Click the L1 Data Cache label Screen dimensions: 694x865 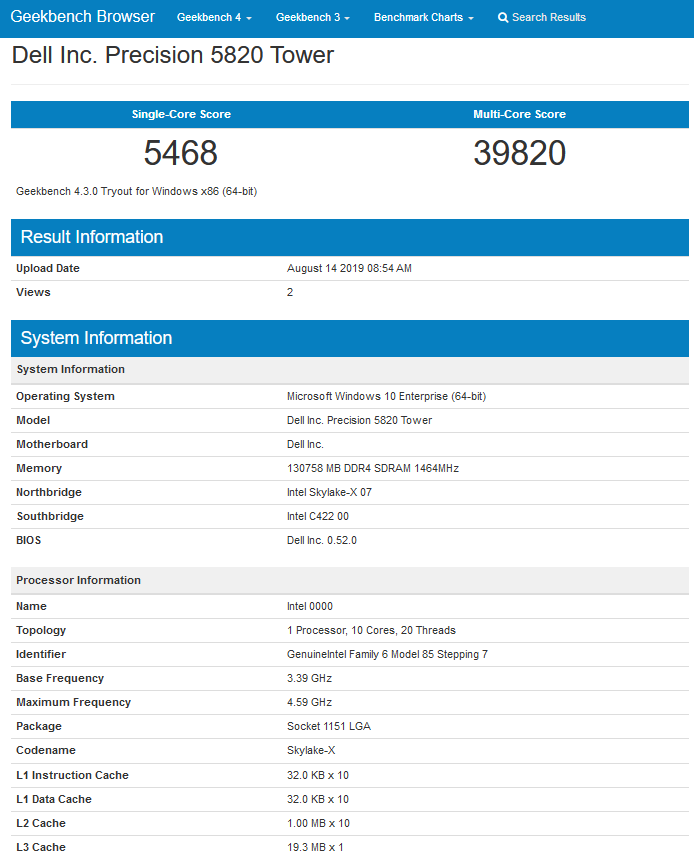(54, 799)
